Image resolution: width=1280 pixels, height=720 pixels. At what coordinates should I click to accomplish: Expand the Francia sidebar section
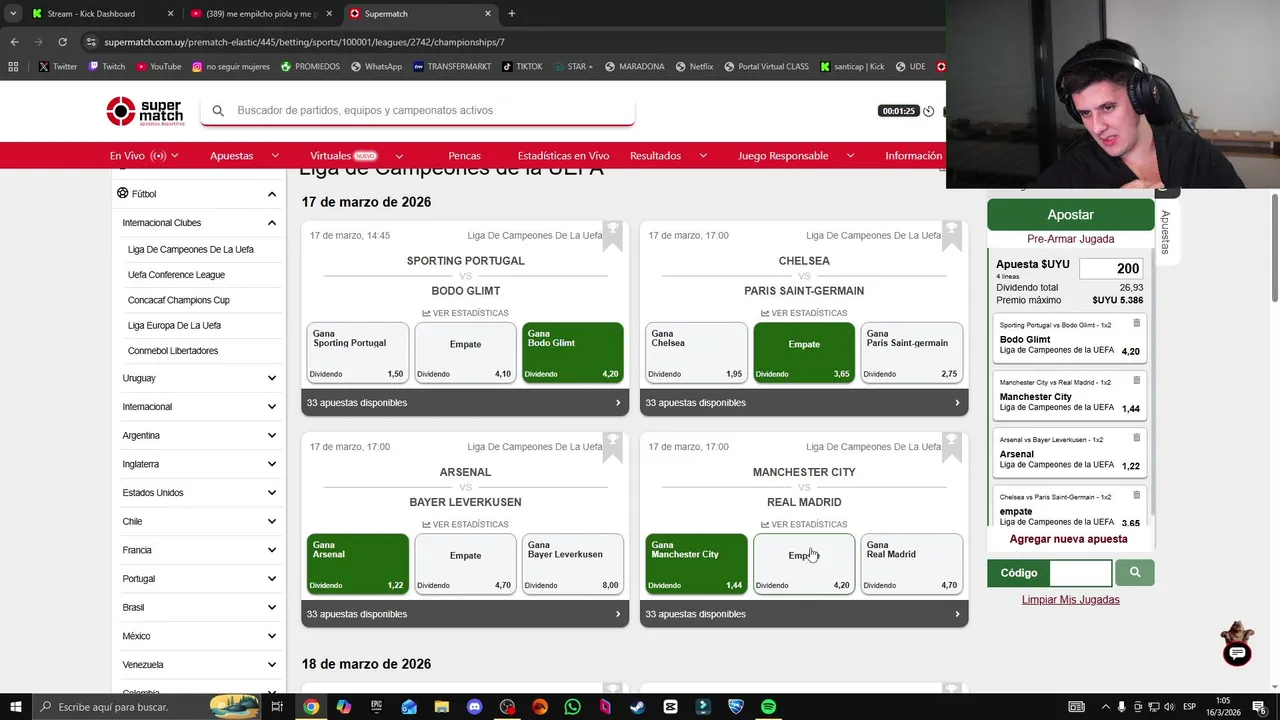click(199, 550)
